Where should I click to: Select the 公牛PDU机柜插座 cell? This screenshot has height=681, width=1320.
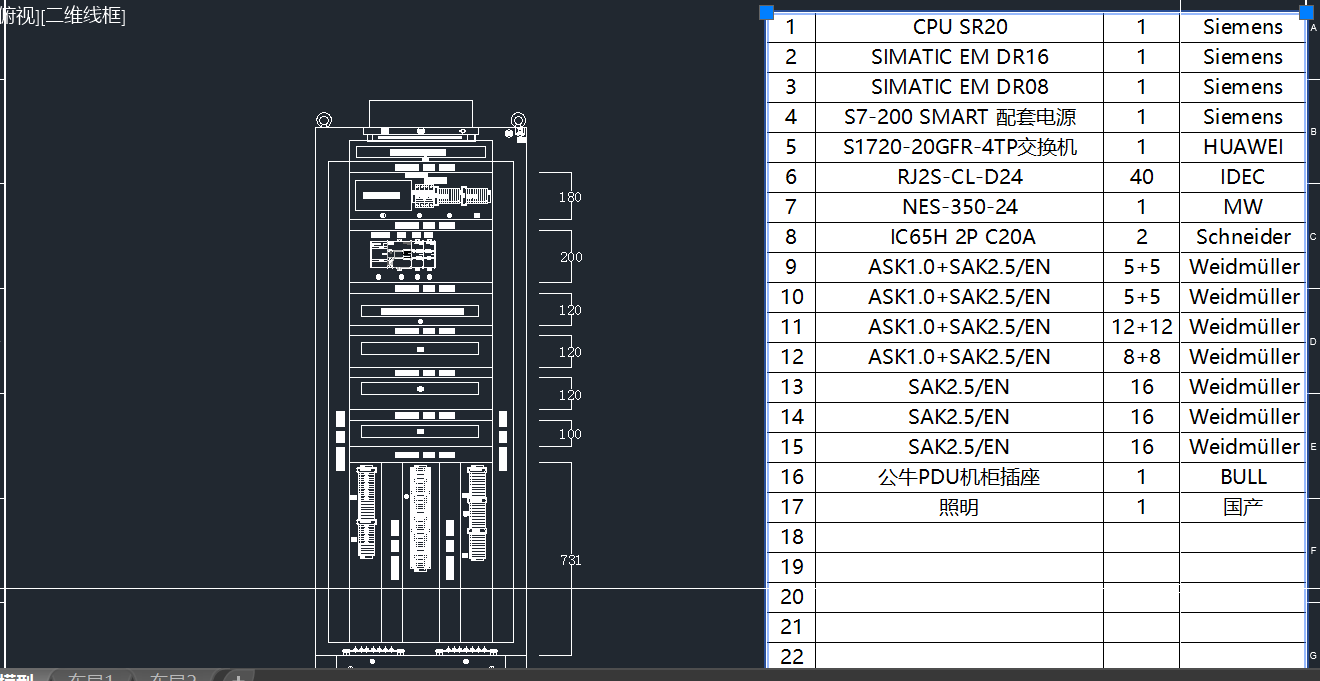(960, 477)
